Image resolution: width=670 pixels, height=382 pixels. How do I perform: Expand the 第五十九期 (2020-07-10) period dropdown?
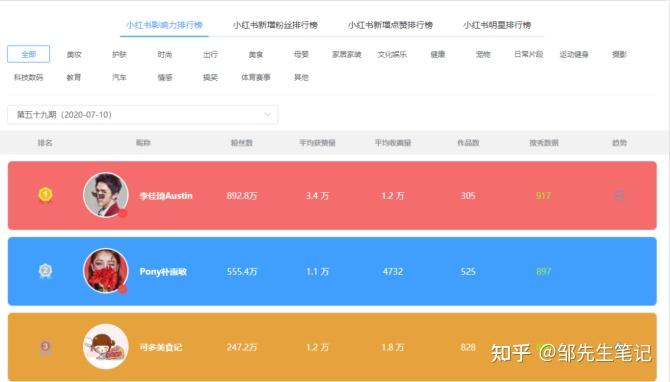(143, 115)
